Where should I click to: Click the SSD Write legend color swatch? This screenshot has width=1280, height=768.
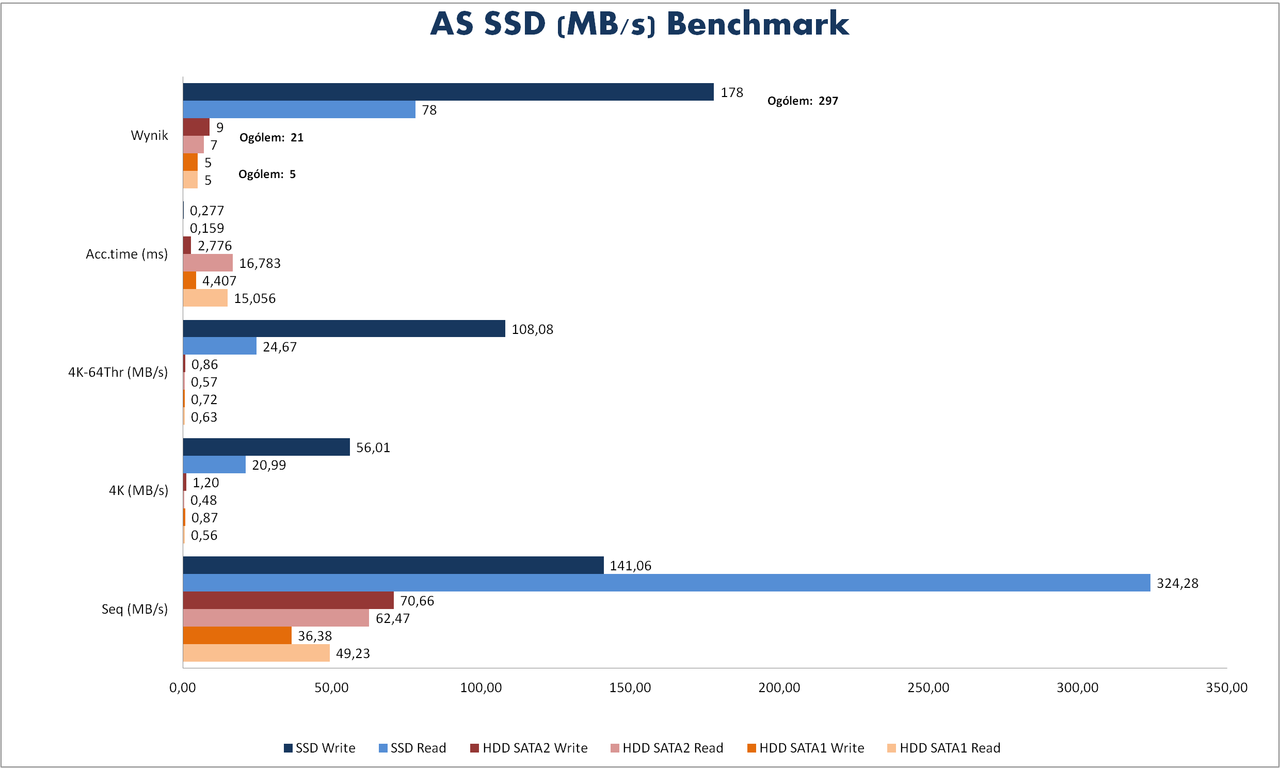pos(288,748)
